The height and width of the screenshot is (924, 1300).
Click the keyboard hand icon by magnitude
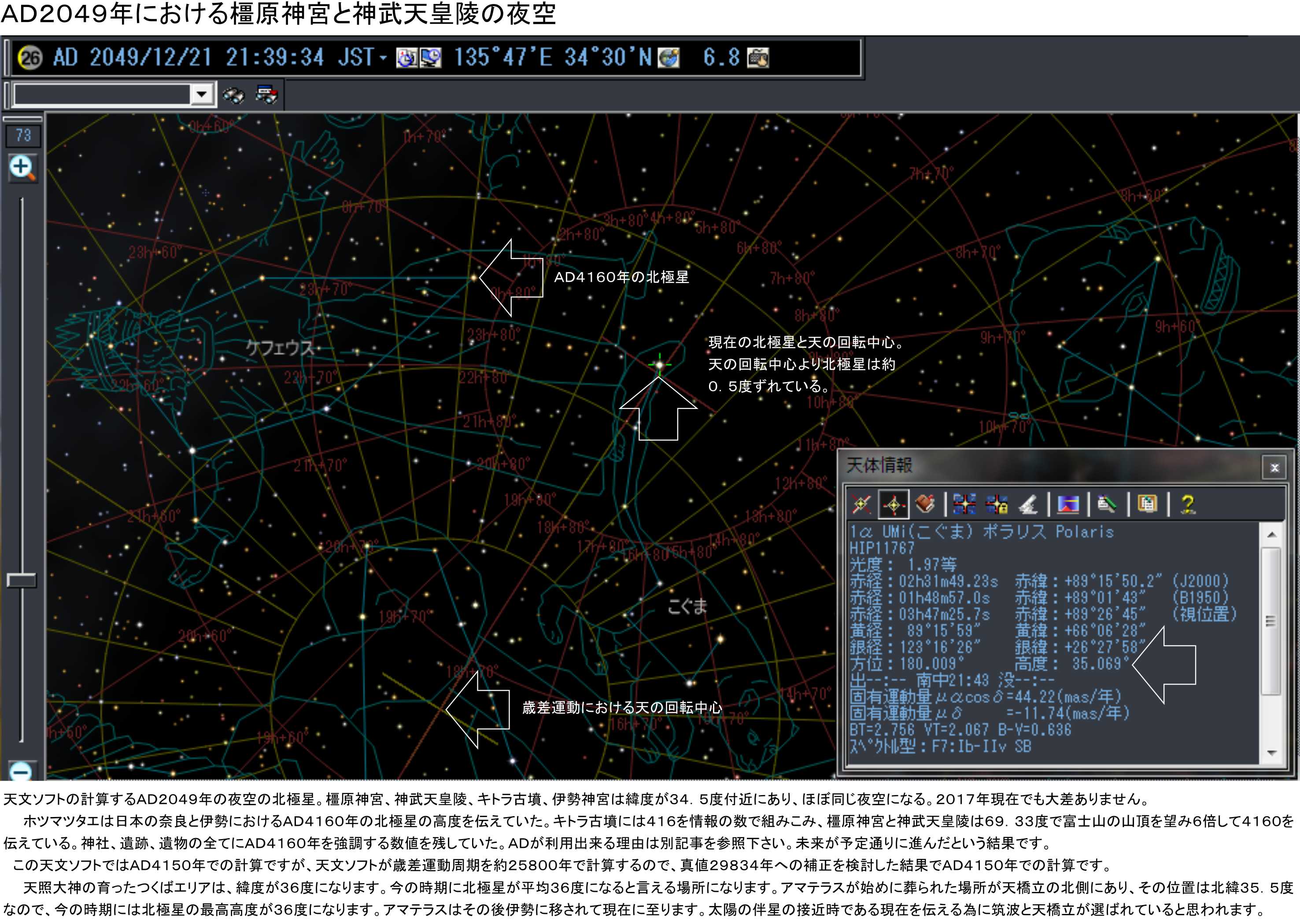[757, 58]
